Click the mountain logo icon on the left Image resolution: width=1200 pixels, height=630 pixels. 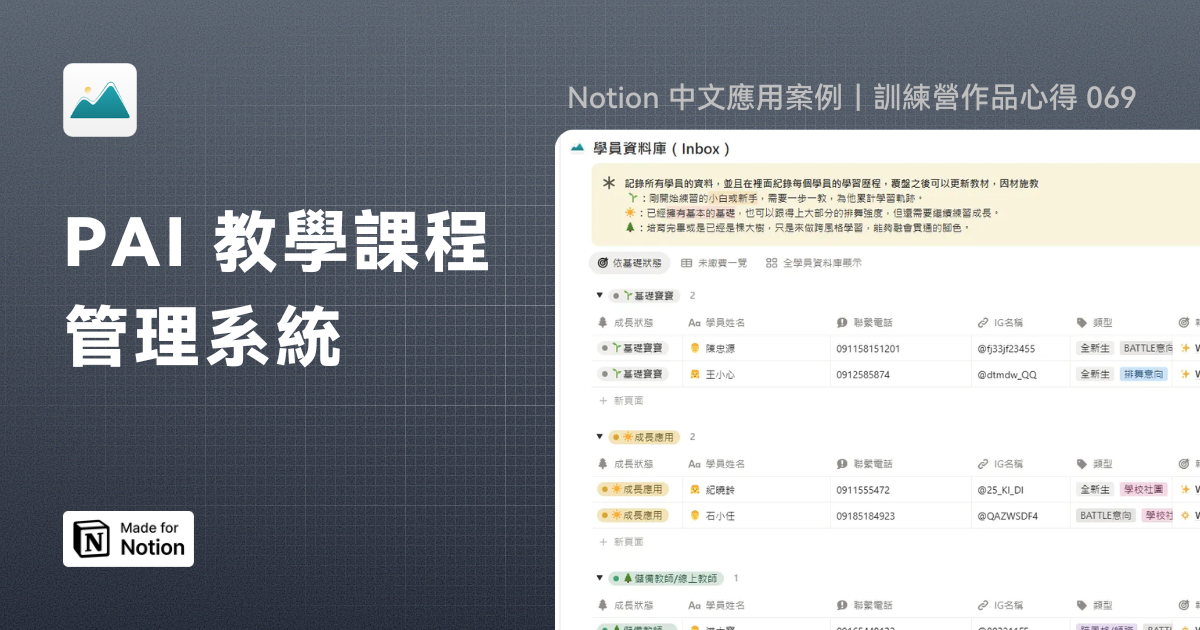tap(100, 100)
